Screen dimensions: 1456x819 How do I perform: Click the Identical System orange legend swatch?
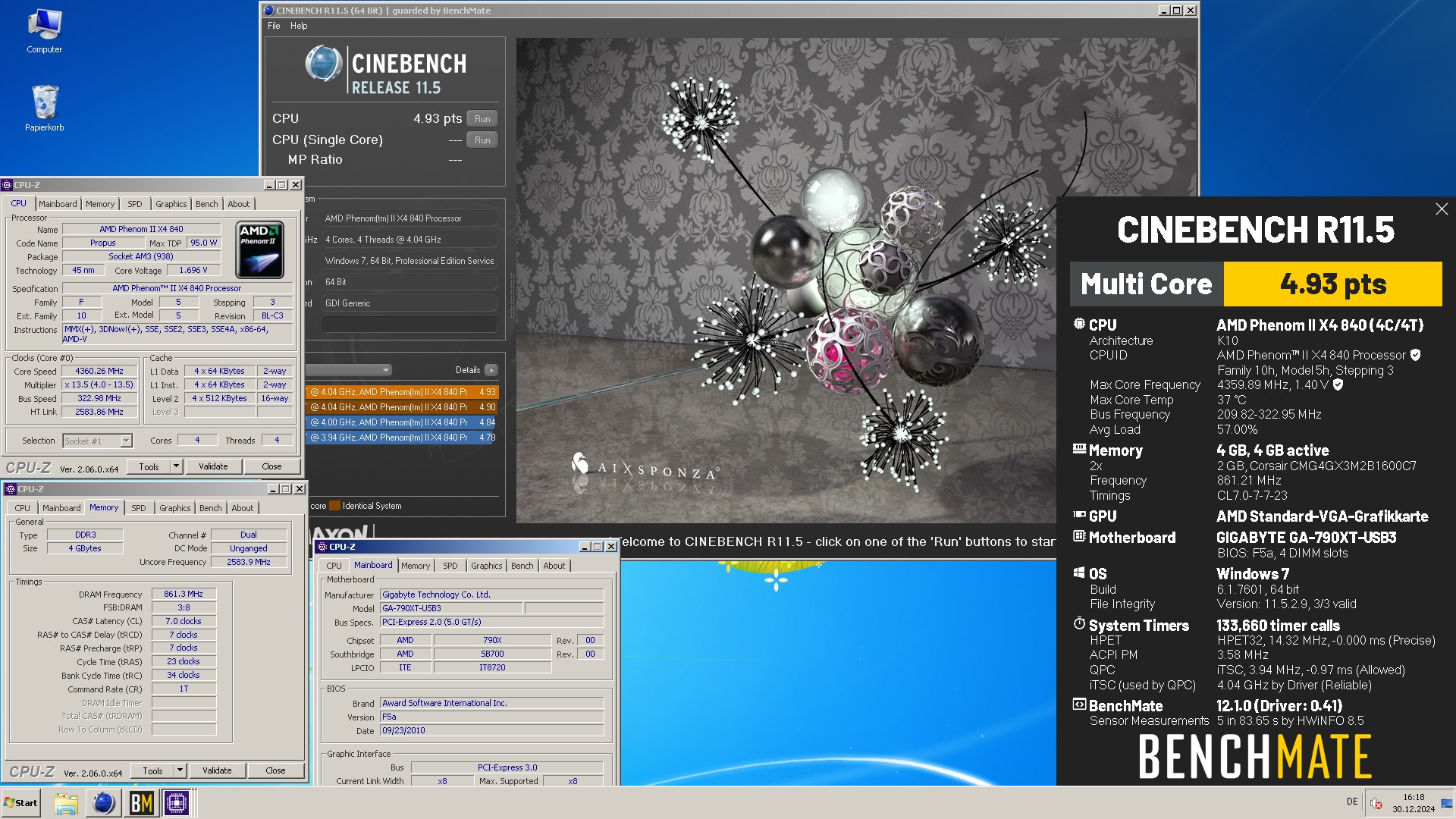click(334, 506)
